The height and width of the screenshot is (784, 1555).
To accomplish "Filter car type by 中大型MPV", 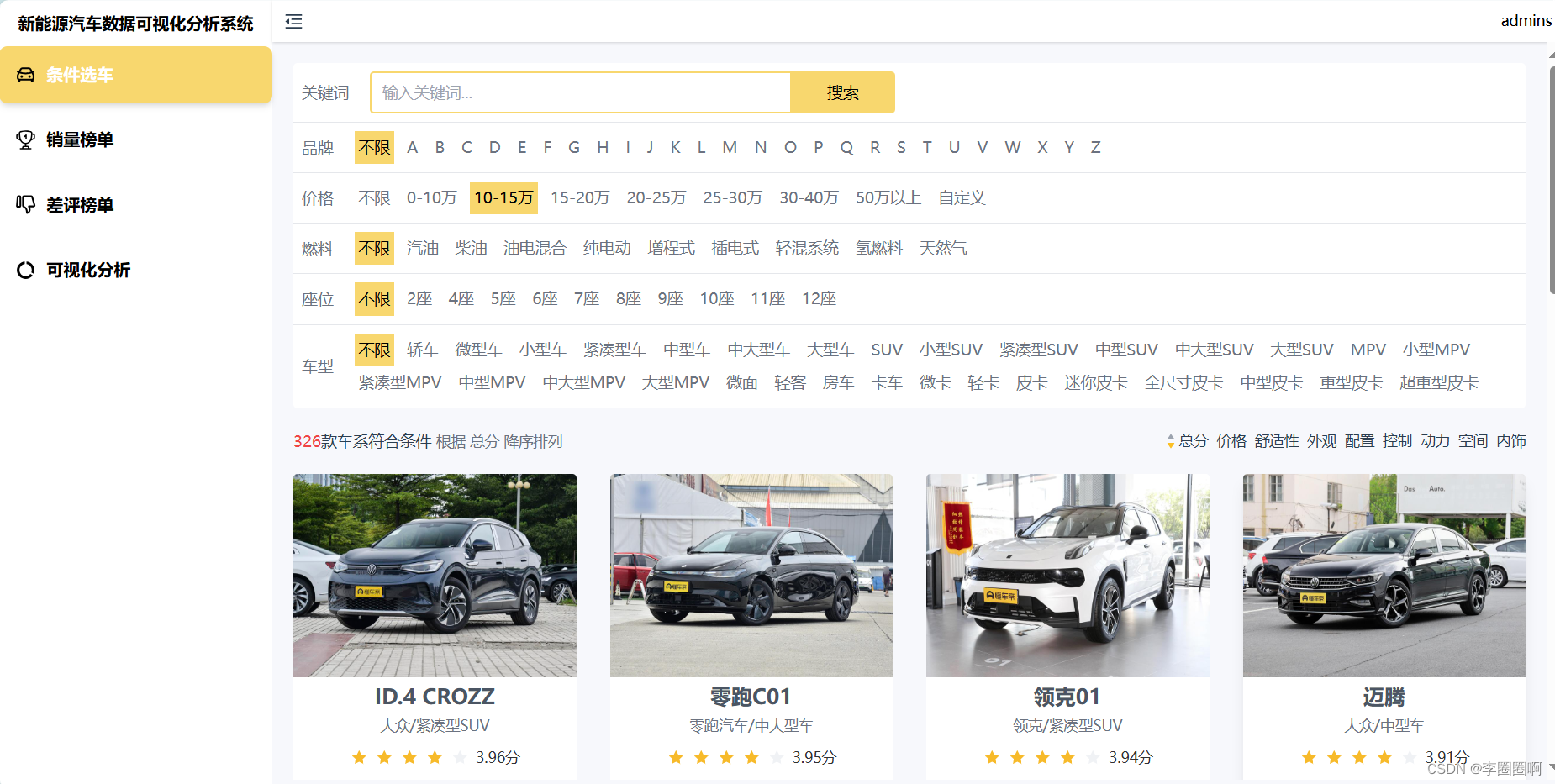I will (584, 383).
